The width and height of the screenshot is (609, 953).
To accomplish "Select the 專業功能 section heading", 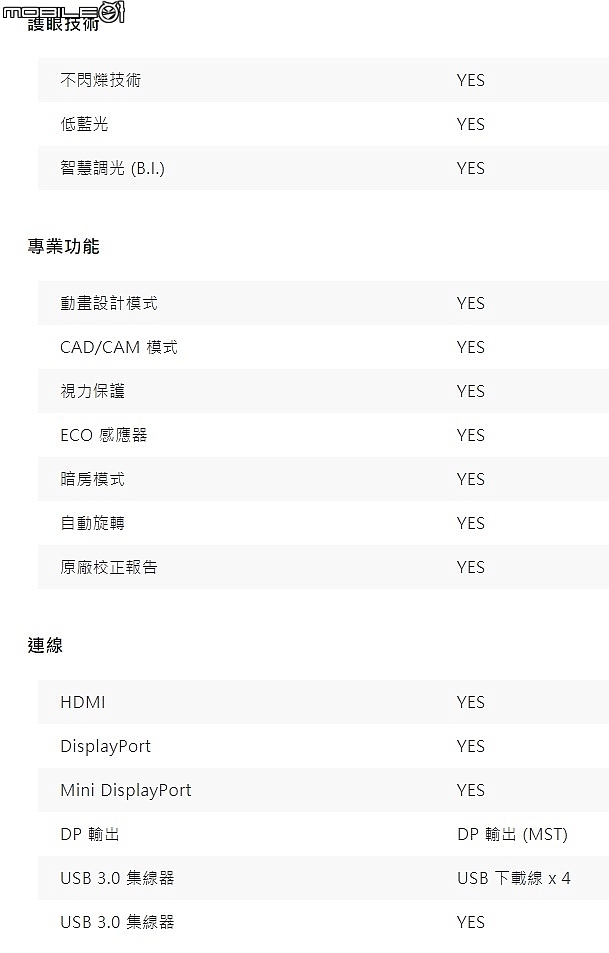I will pos(63,246).
